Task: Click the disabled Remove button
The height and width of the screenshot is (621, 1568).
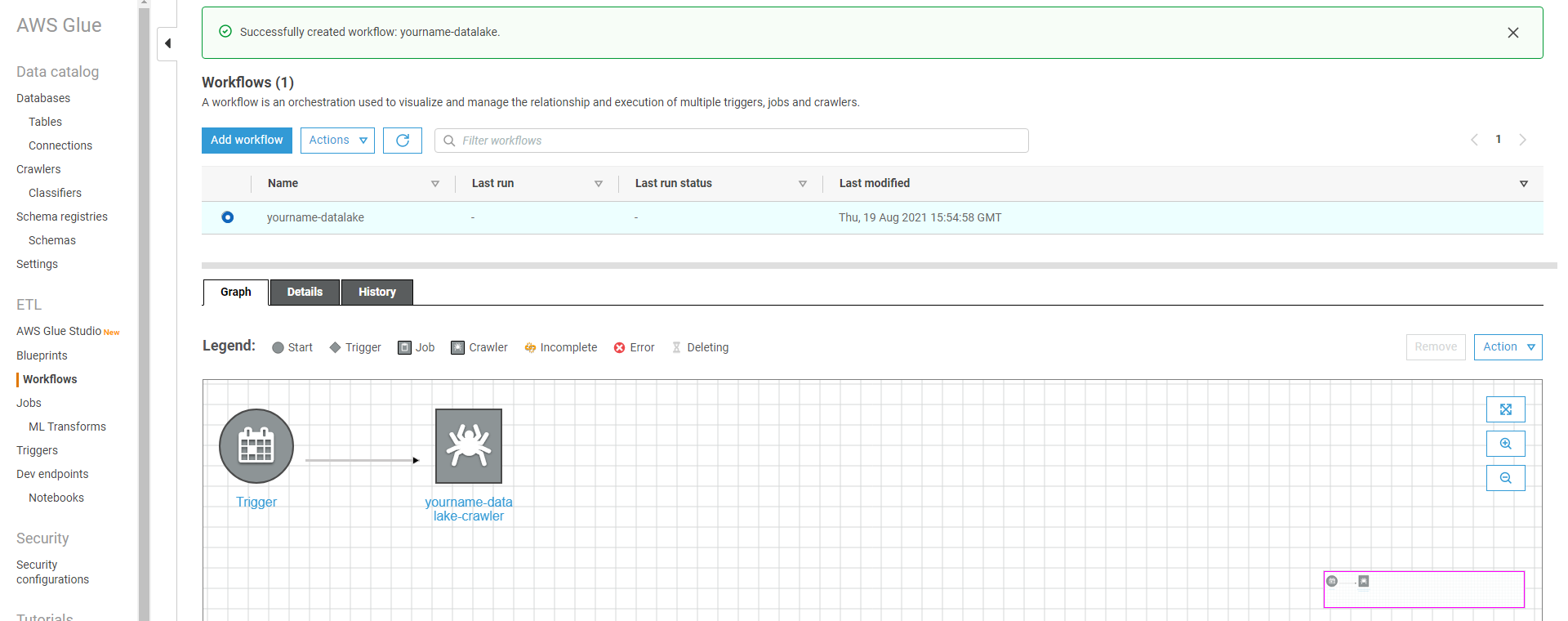Action: [1436, 347]
